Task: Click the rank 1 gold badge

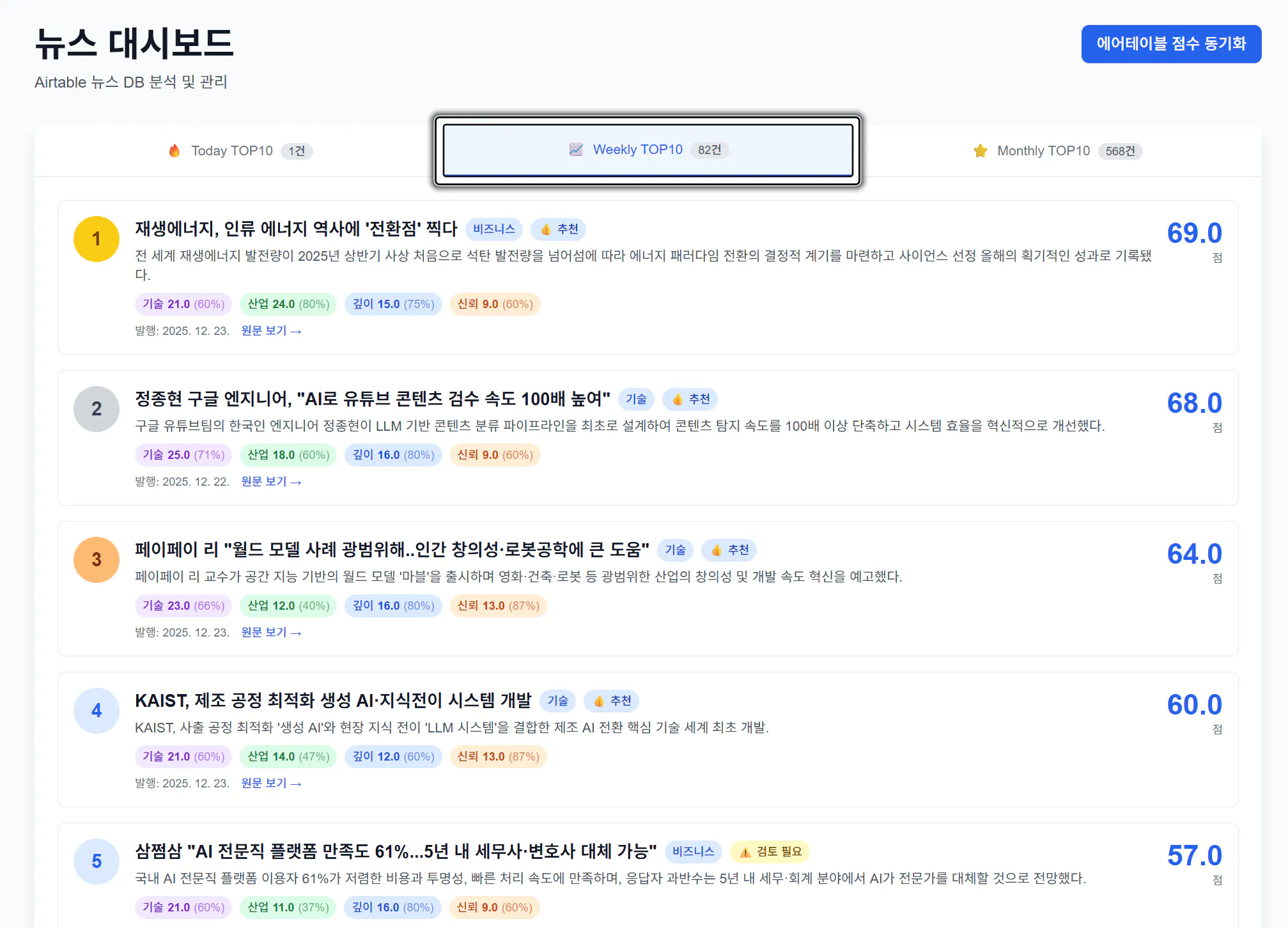Action: [97, 239]
